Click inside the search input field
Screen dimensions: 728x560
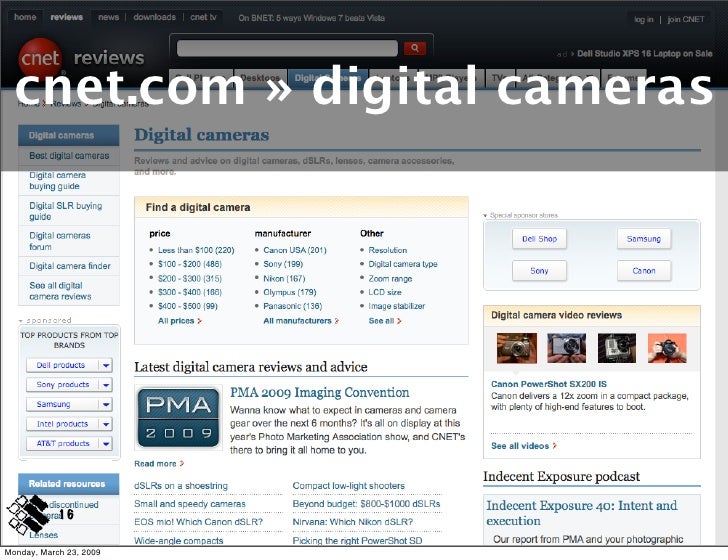coord(287,48)
